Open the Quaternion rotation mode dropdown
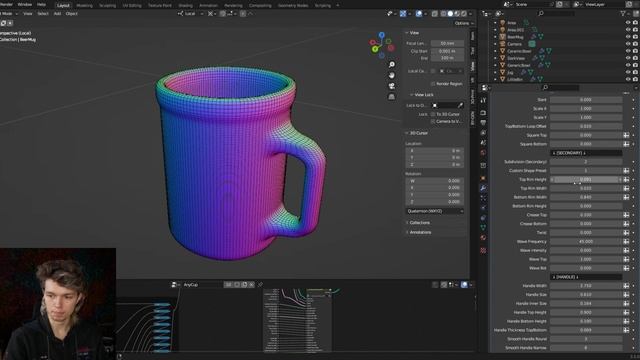640x360 pixels. (435, 211)
